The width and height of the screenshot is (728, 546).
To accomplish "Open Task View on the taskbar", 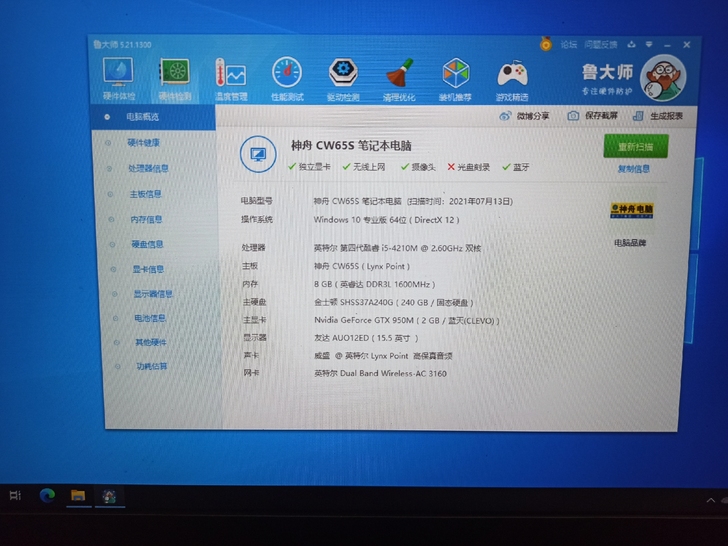I will (15, 495).
